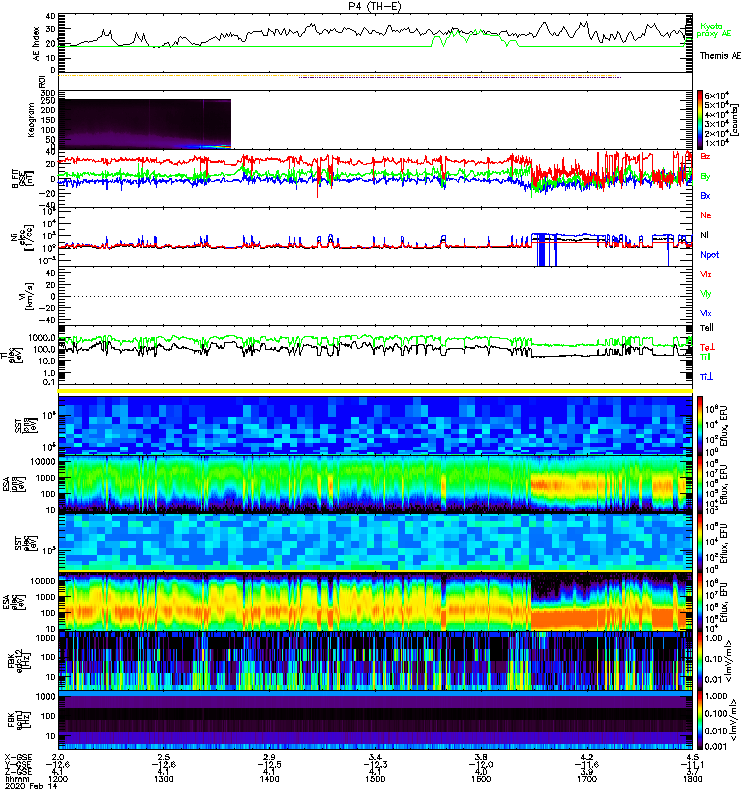Click the Vi [km/s] axis label
The image size is (750, 800).
tap(27, 296)
